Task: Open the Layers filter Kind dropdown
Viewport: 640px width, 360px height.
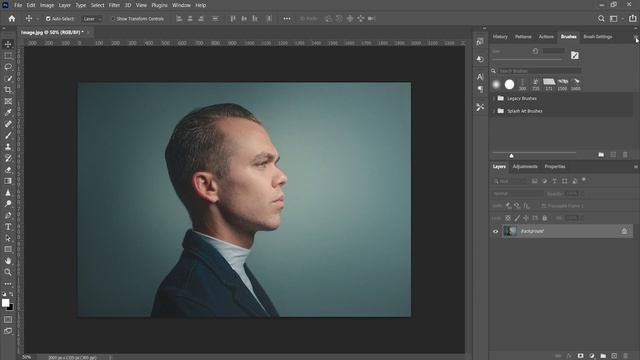Action: coord(510,181)
